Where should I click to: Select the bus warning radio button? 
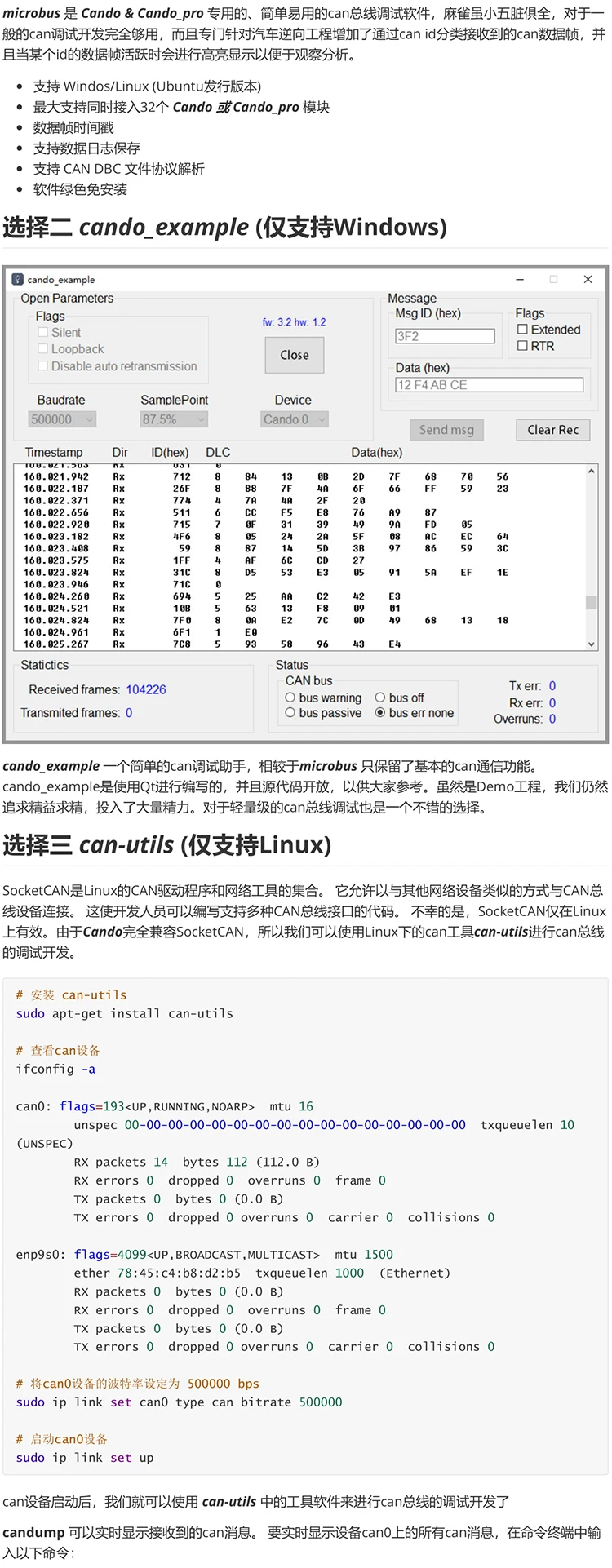pos(290,698)
